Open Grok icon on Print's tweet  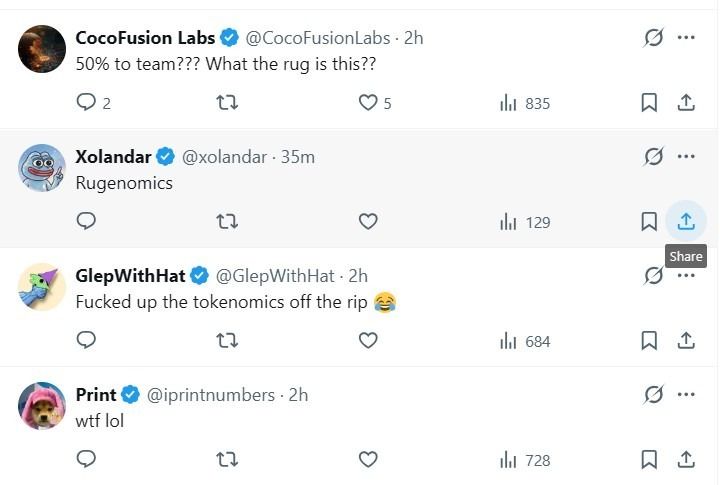654,395
